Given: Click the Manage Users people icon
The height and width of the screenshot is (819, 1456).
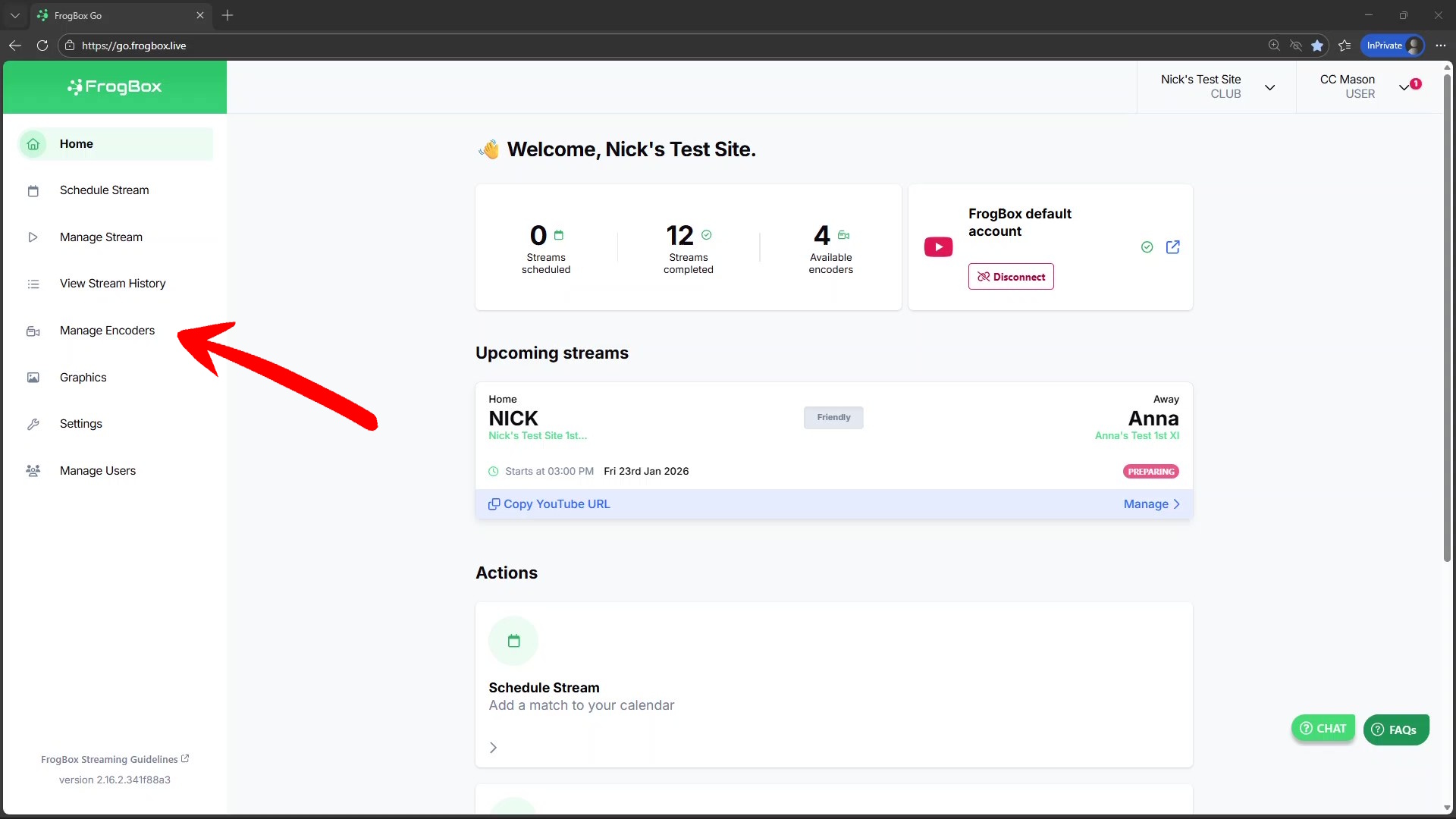Looking at the screenshot, I should coord(33,471).
